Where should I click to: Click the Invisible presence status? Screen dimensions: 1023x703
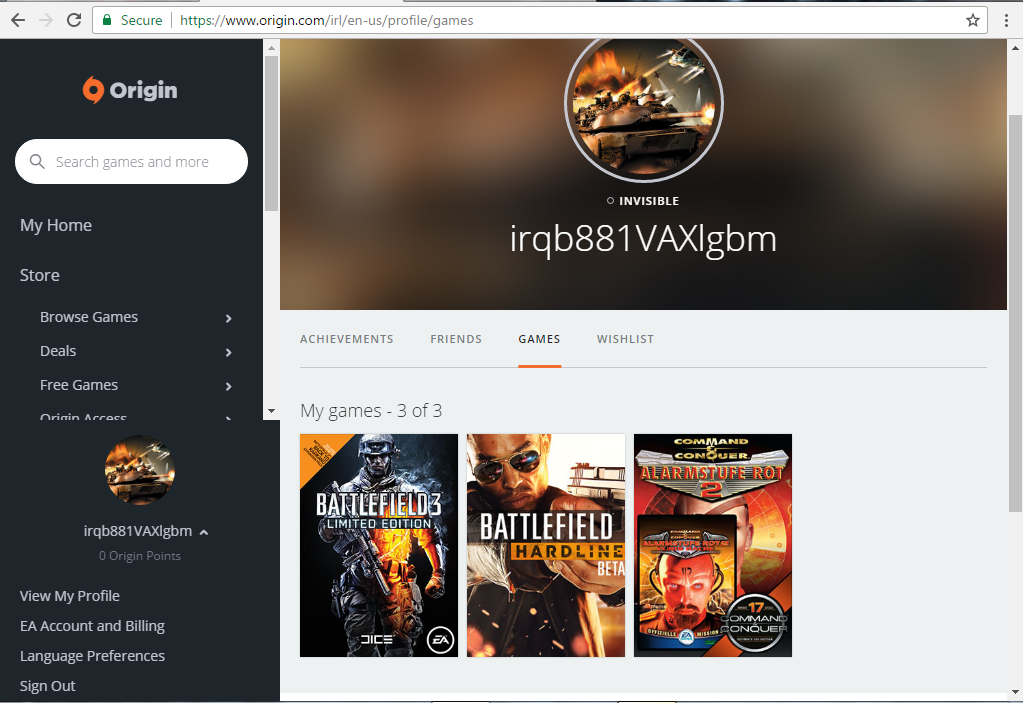click(x=643, y=201)
